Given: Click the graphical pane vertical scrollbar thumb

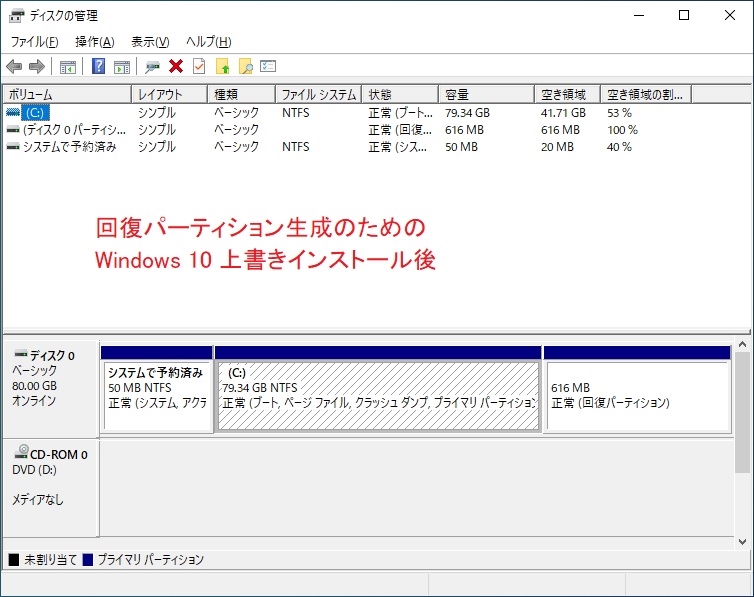Looking at the screenshot, I should tap(742, 412).
